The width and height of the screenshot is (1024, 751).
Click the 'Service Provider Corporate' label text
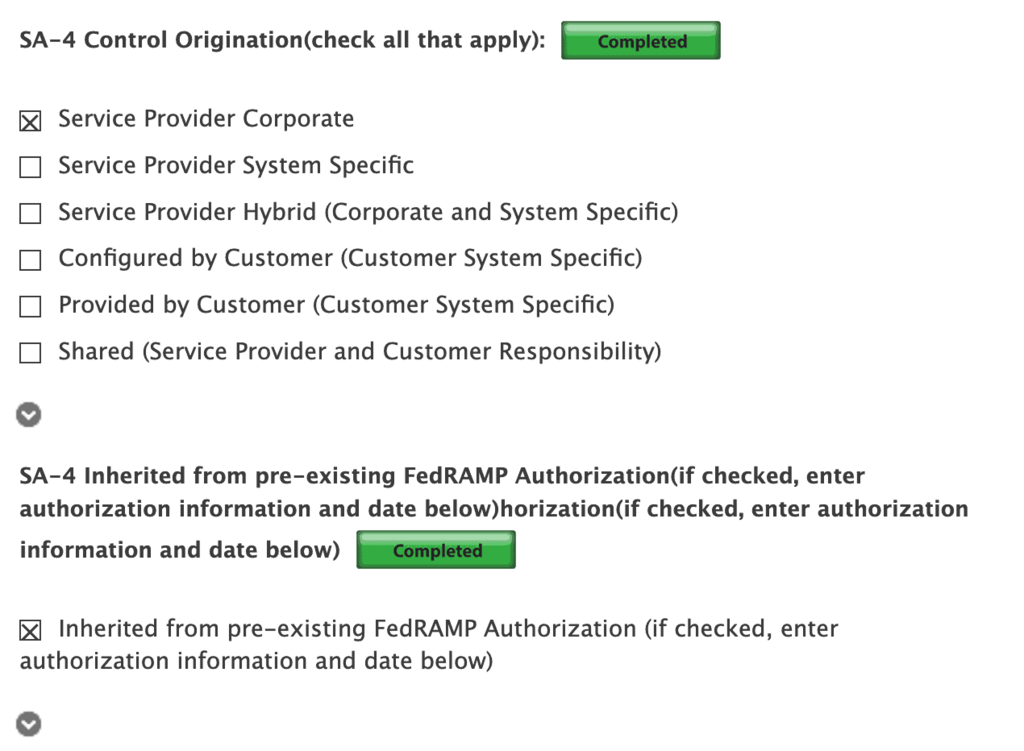click(x=206, y=119)
